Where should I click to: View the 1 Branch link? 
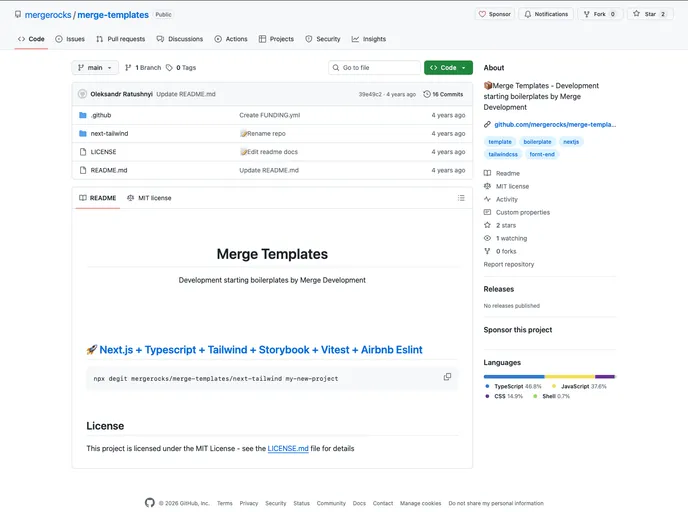[x=143, y=68]
